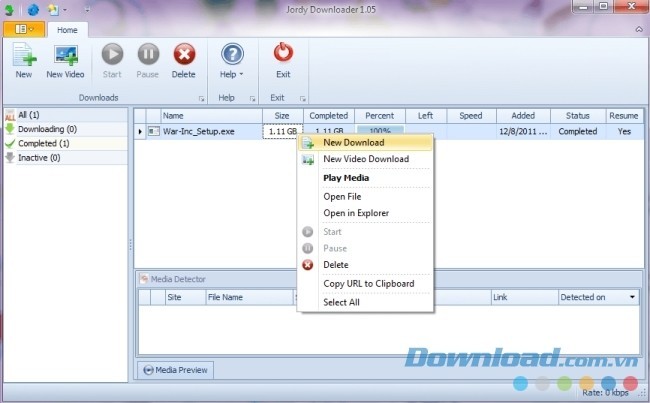Image resolution: width=650 pixels, height=403 pixels.
Task: Open the quick access toolbar customize arrow
Action: point(87,10)
